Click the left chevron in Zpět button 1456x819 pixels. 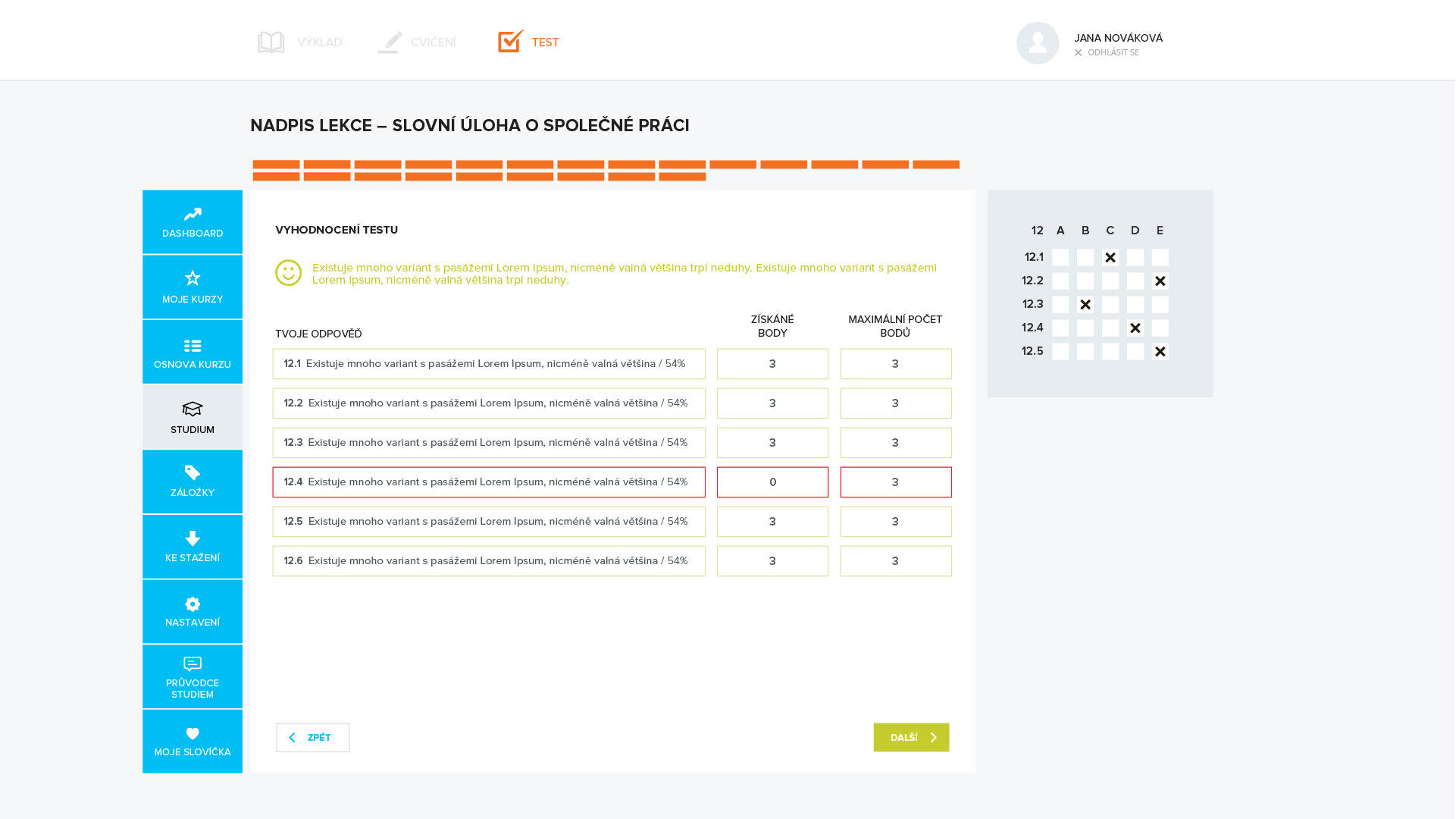[292, 738]
